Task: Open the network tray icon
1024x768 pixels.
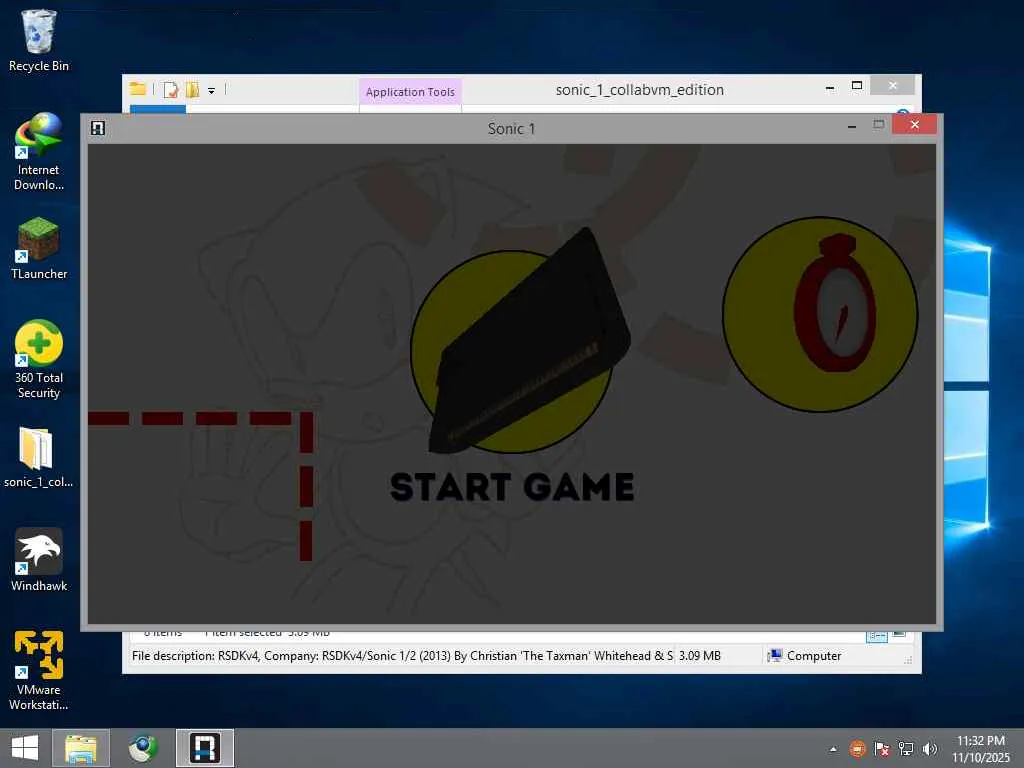Action: [x=905, y=748]
